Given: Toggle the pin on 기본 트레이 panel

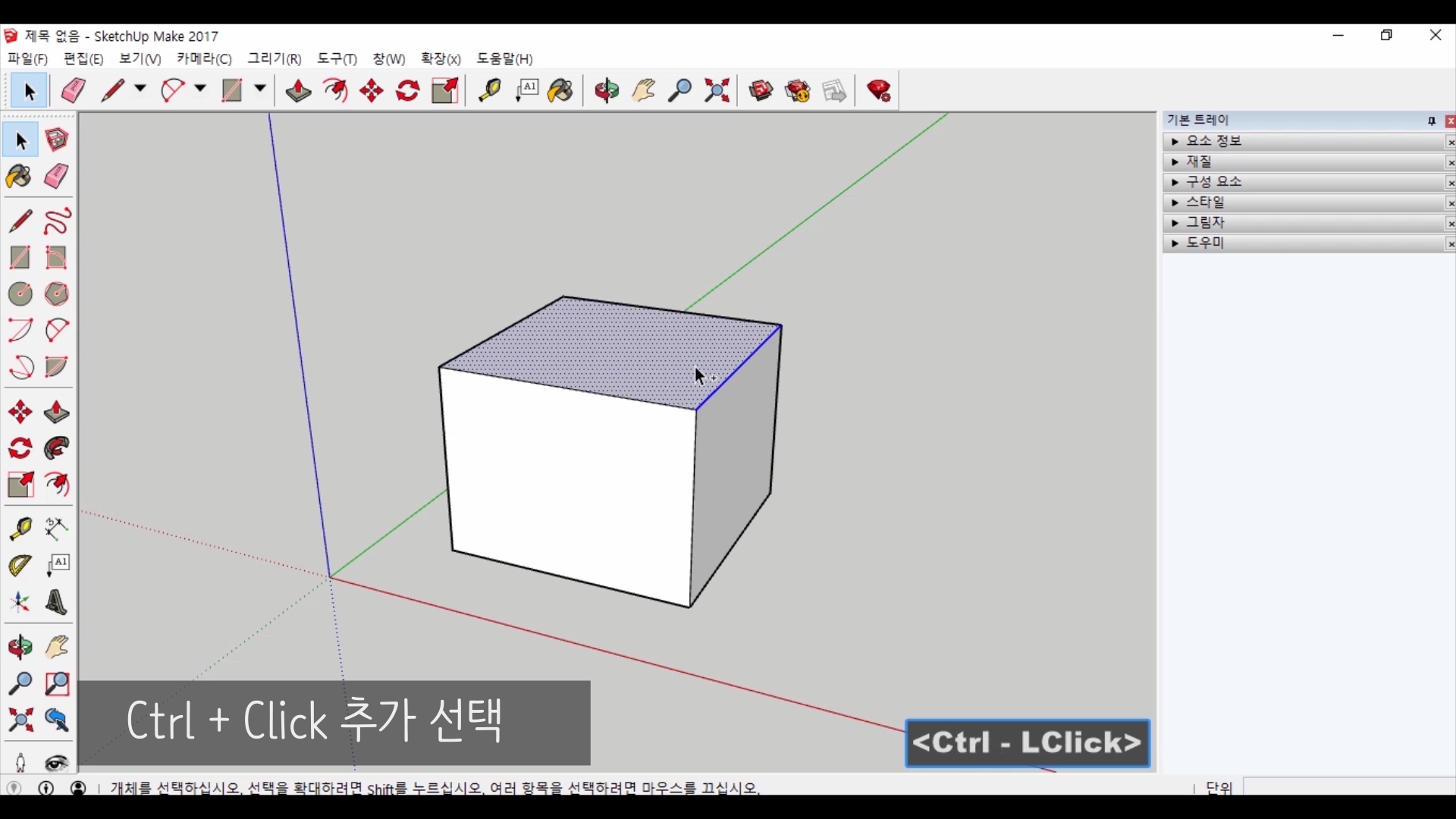Looking at the screenshot, I should click(1432, 121).
